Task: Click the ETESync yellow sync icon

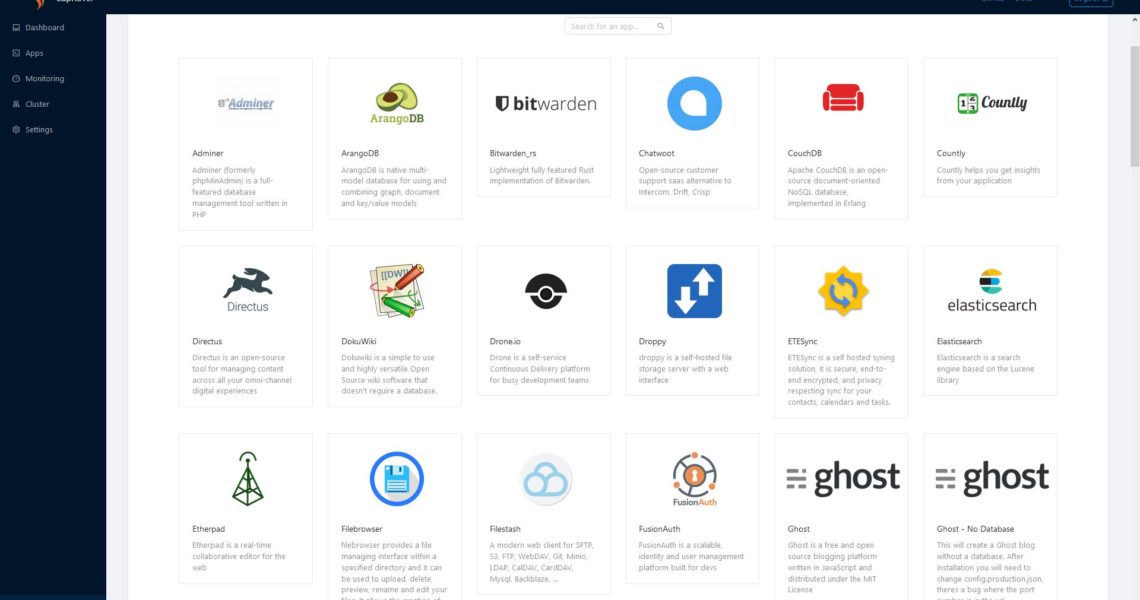Action: tap(843, 291)
